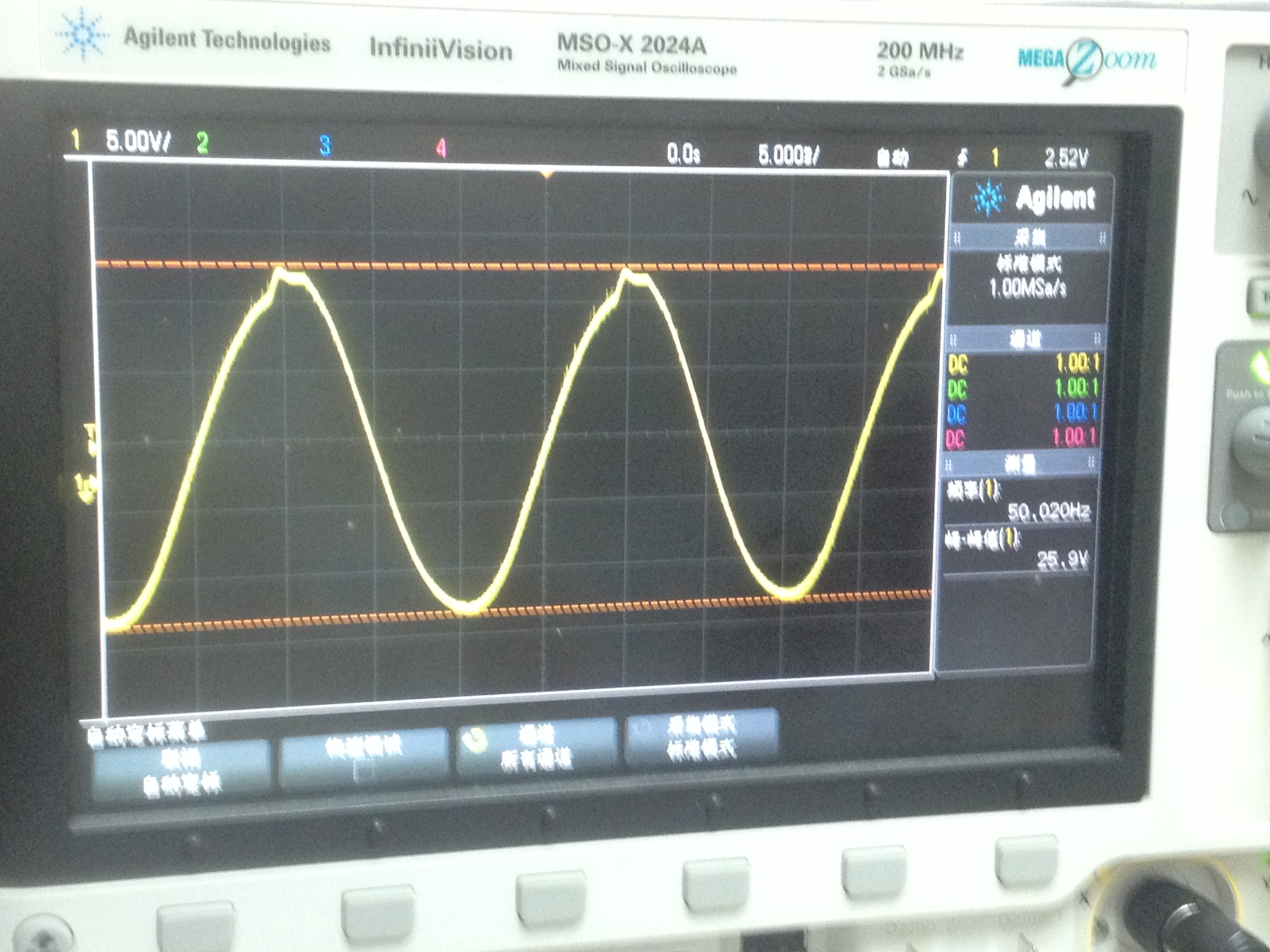The width and height of the screenshot is (1270, 952).
Task: Click the channel 1 ground marker left of the grid
Action: [x=87, y=488]
